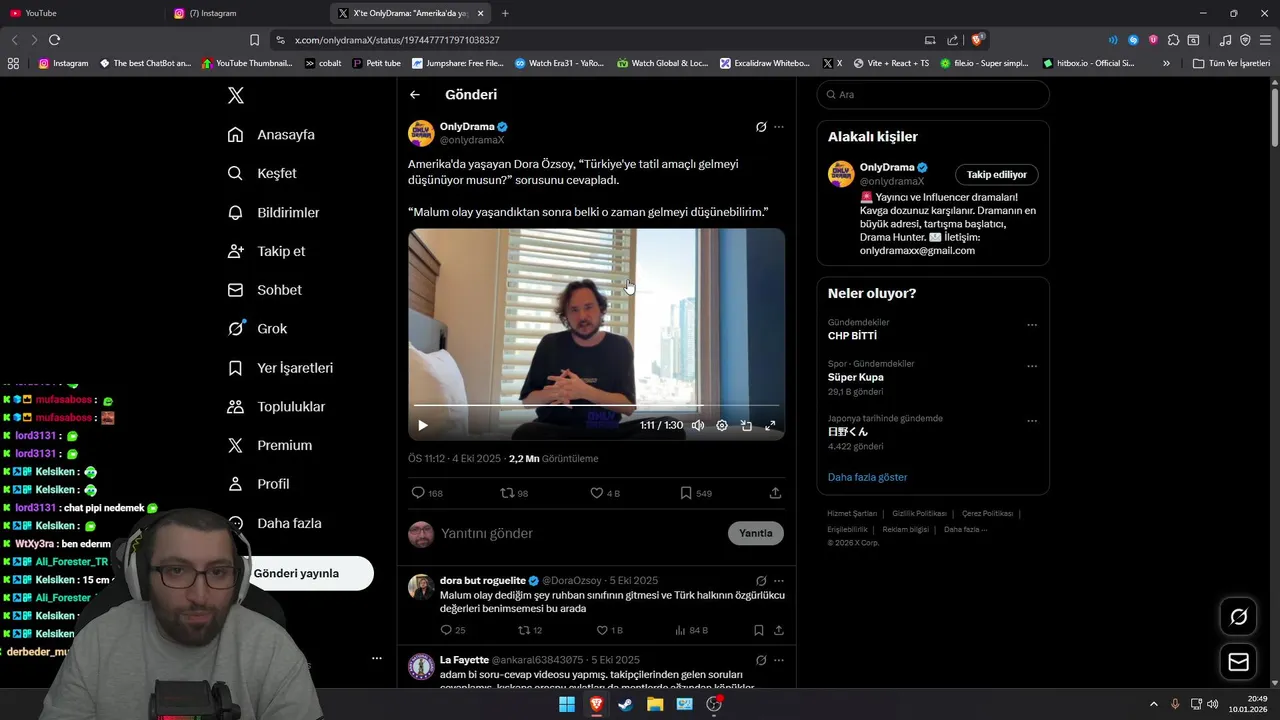Screen dimensions: 1280x720
Task: Play the video
Action: [423, 425]
